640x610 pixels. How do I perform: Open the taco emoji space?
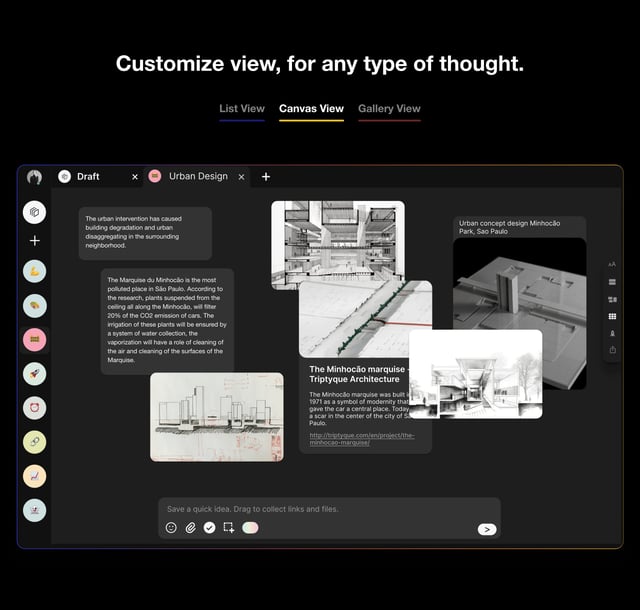(35, 306)
